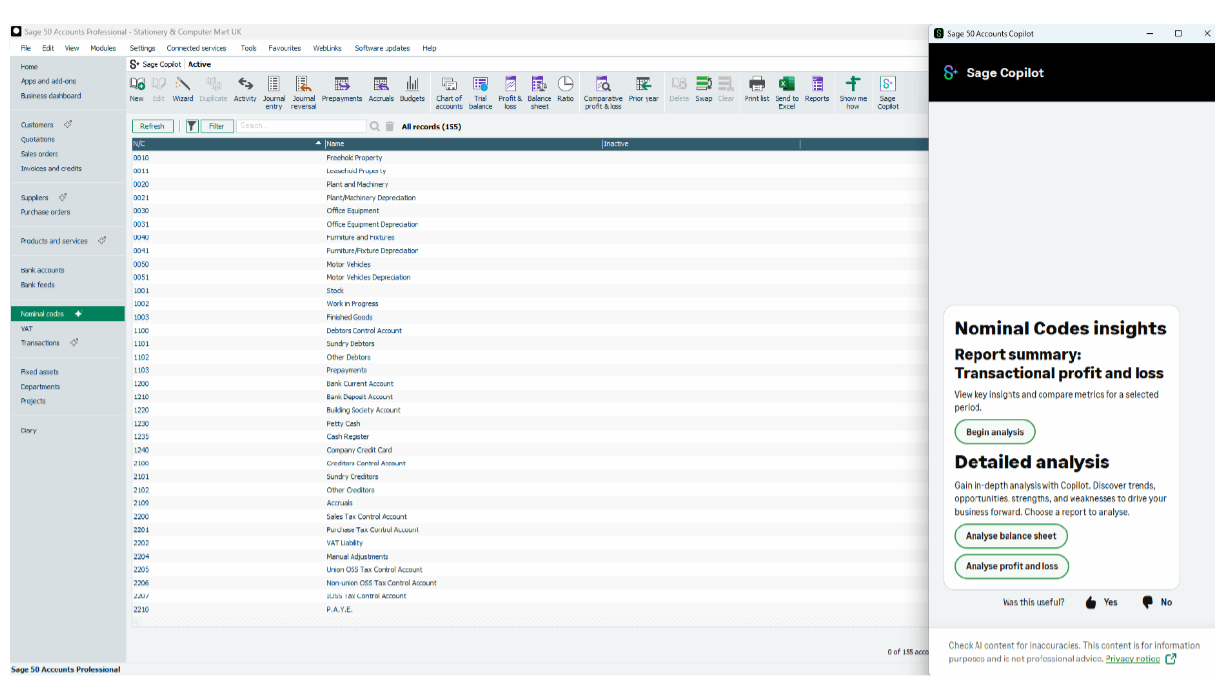Open the Modules menu
The width and height of the screenshot is (1215, 677).
103,48
